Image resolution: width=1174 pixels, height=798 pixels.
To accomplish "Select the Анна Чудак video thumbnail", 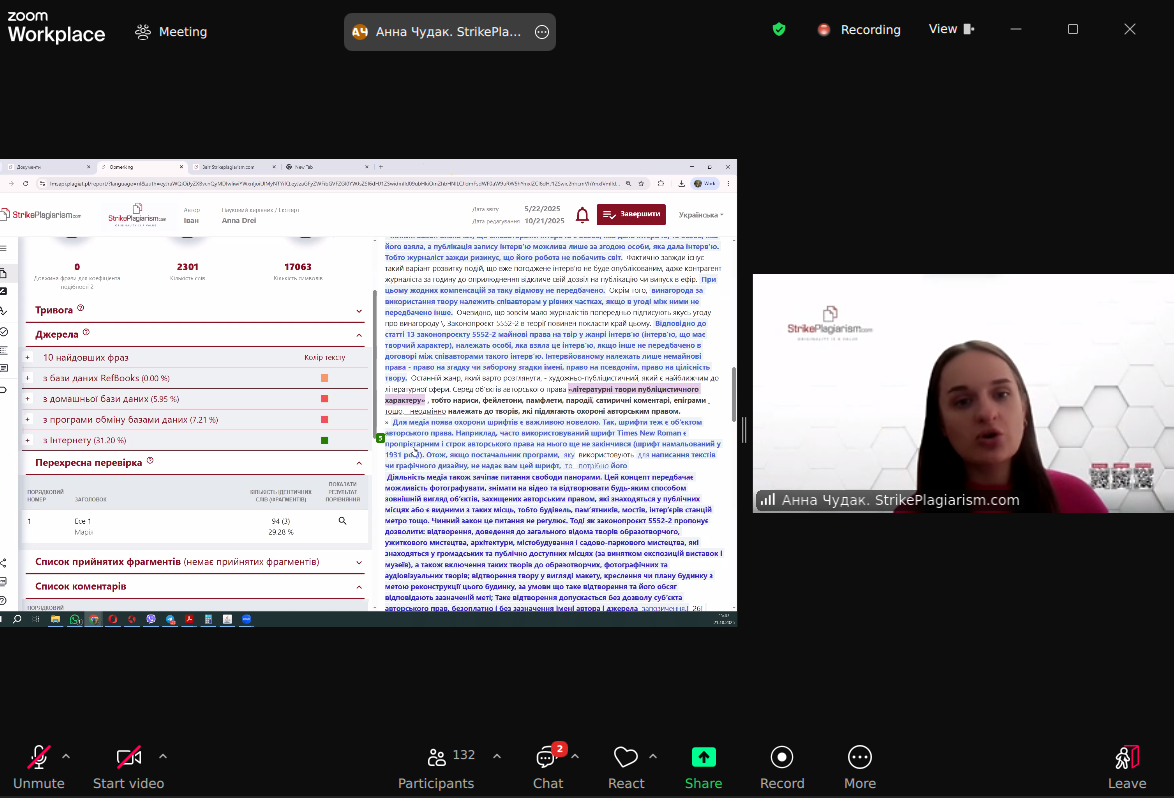I will (963, 393).
